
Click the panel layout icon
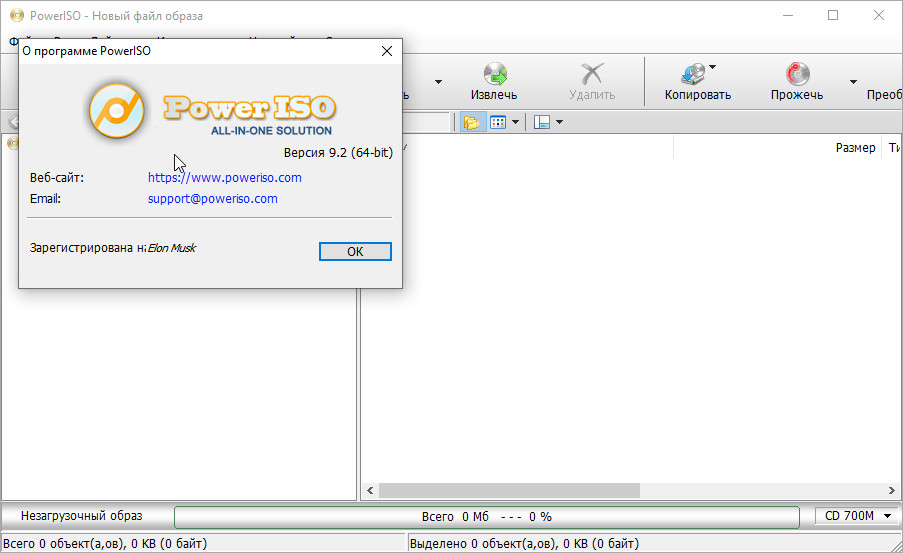(542, 122)
